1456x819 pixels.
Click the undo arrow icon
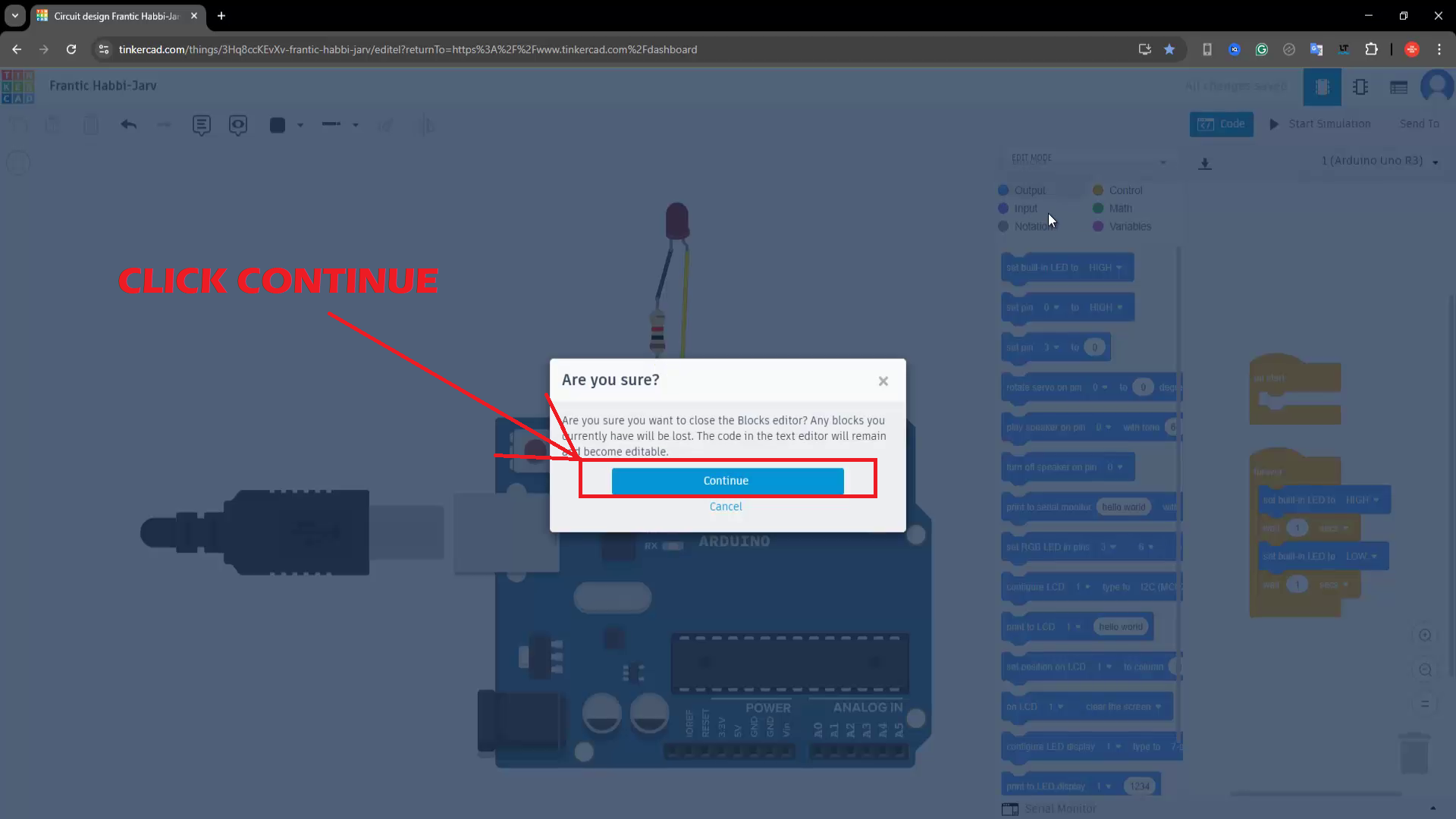[128, 125]
